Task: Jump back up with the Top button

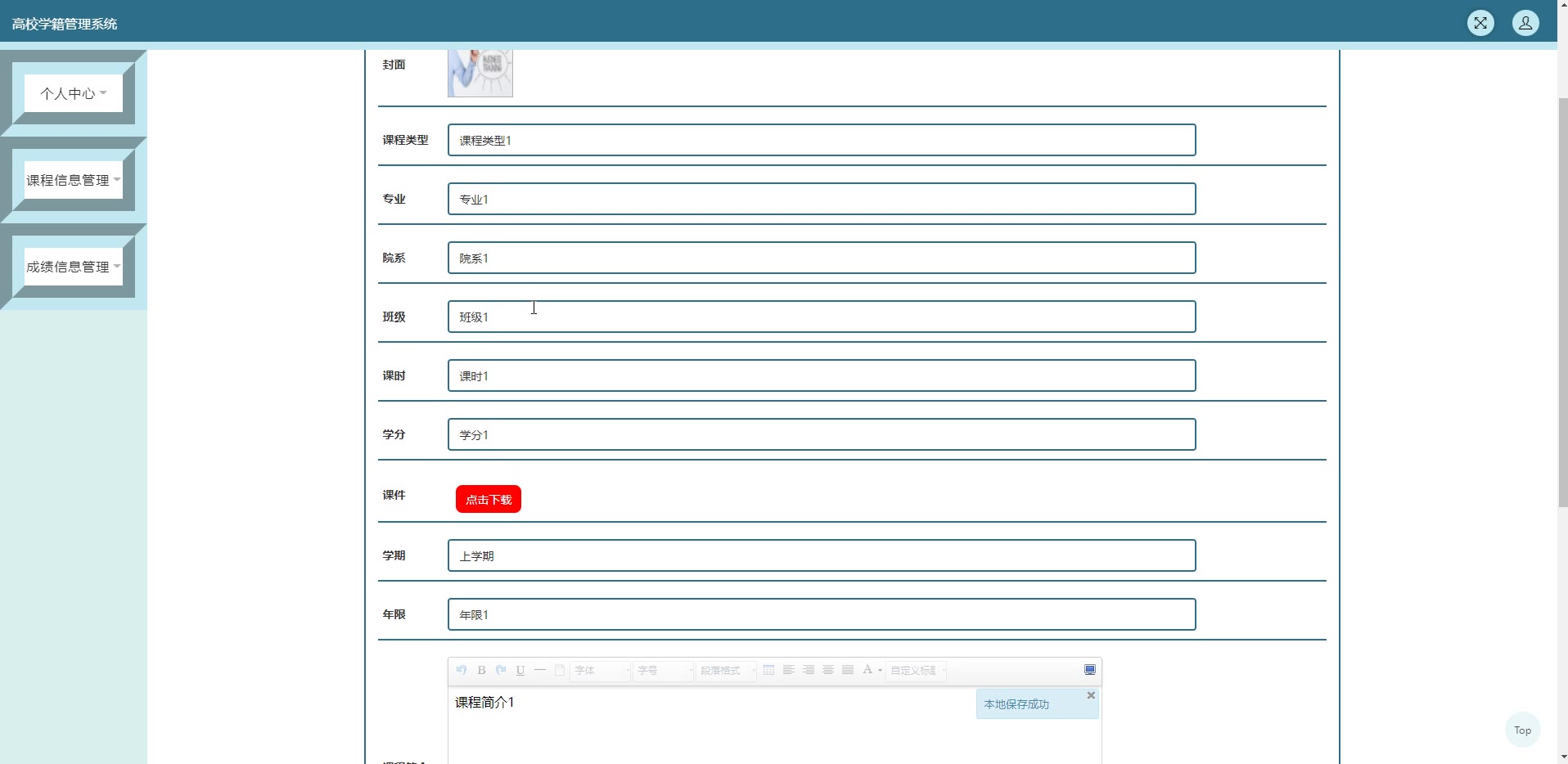Action: click(x=1522, y=730)
